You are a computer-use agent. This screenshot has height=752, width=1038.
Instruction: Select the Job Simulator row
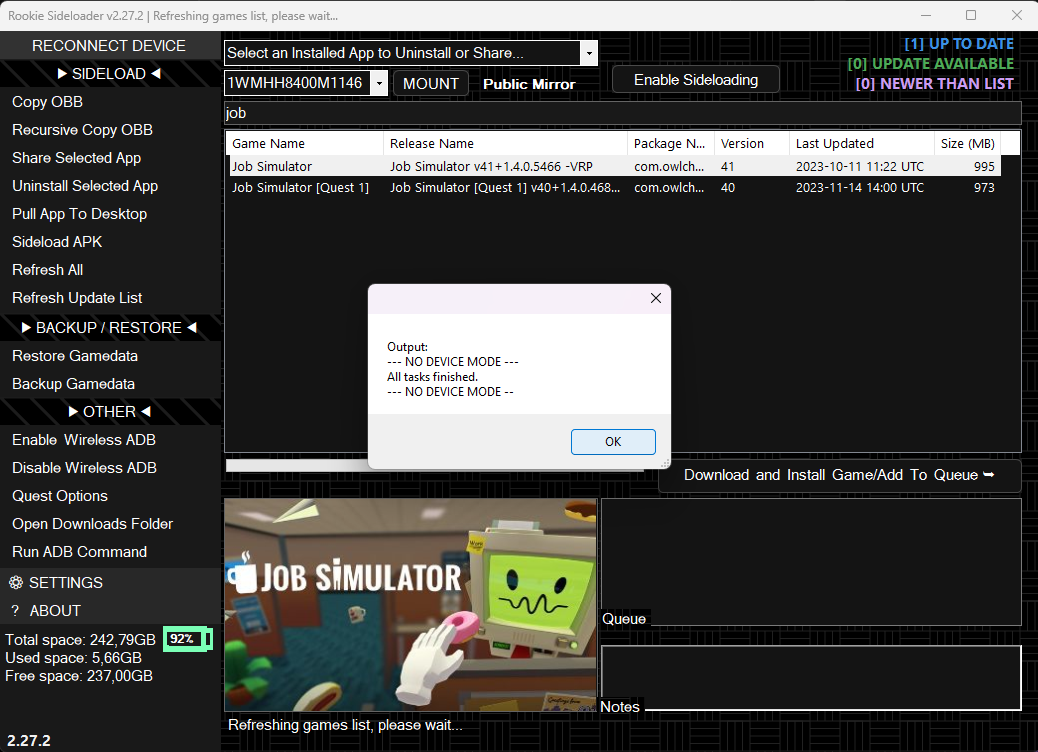pos(614,166)
